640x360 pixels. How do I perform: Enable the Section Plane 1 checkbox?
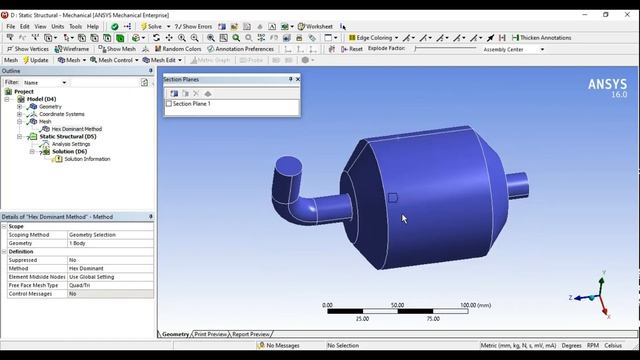click(x=169, y=104)
